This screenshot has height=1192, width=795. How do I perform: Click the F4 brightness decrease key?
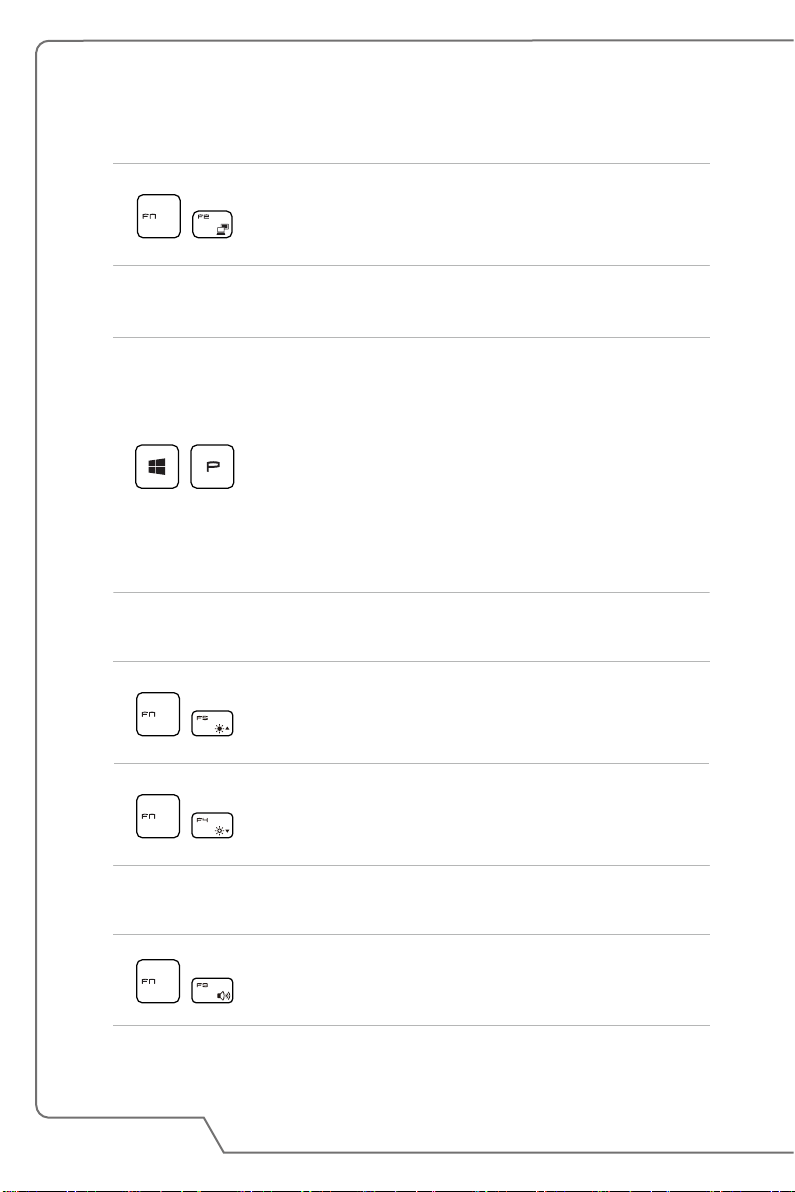212,825
